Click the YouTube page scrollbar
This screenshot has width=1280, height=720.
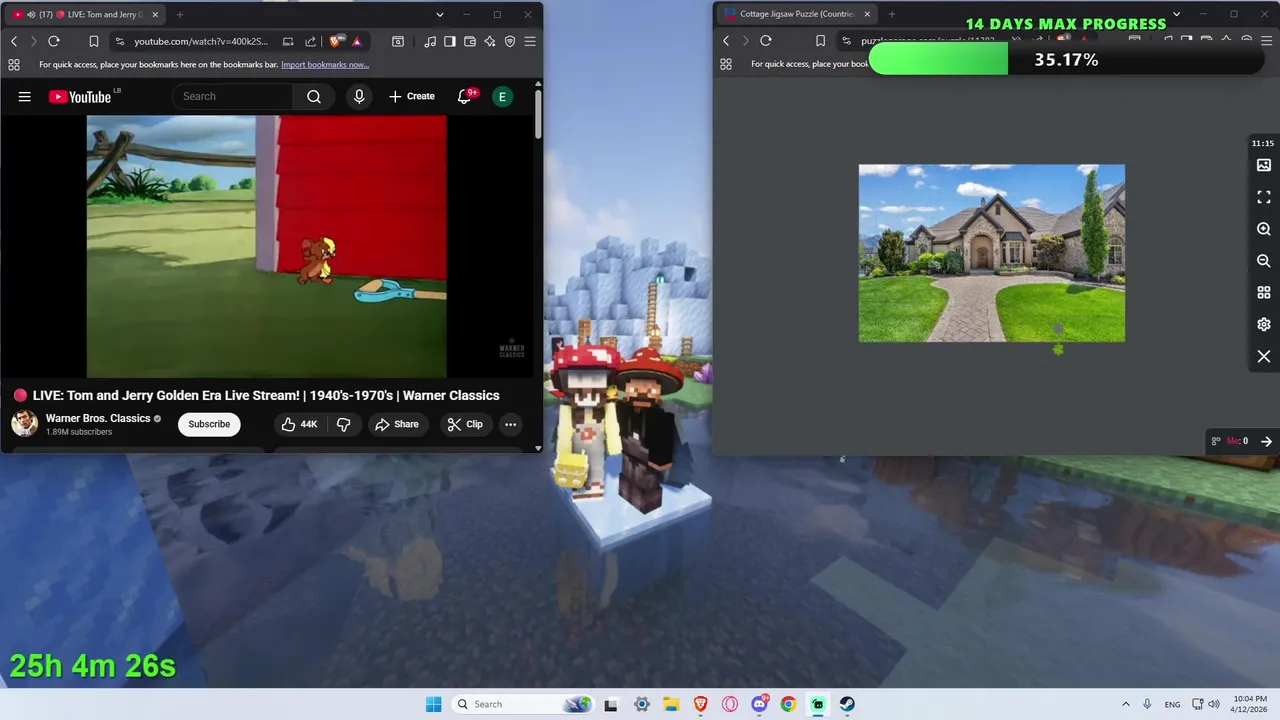538,115
